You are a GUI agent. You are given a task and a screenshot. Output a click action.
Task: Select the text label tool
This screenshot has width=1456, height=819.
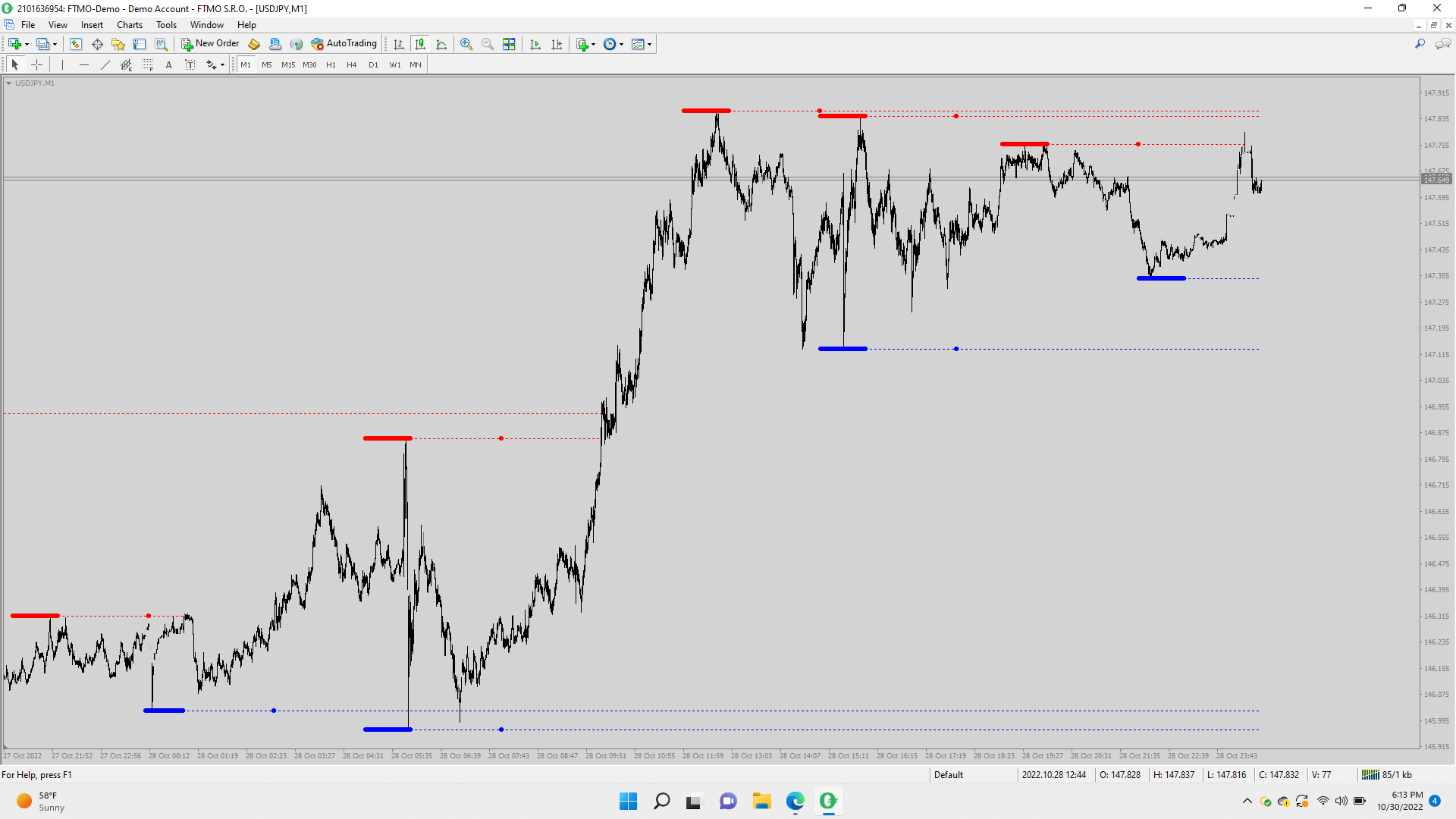tap(190, 65)
